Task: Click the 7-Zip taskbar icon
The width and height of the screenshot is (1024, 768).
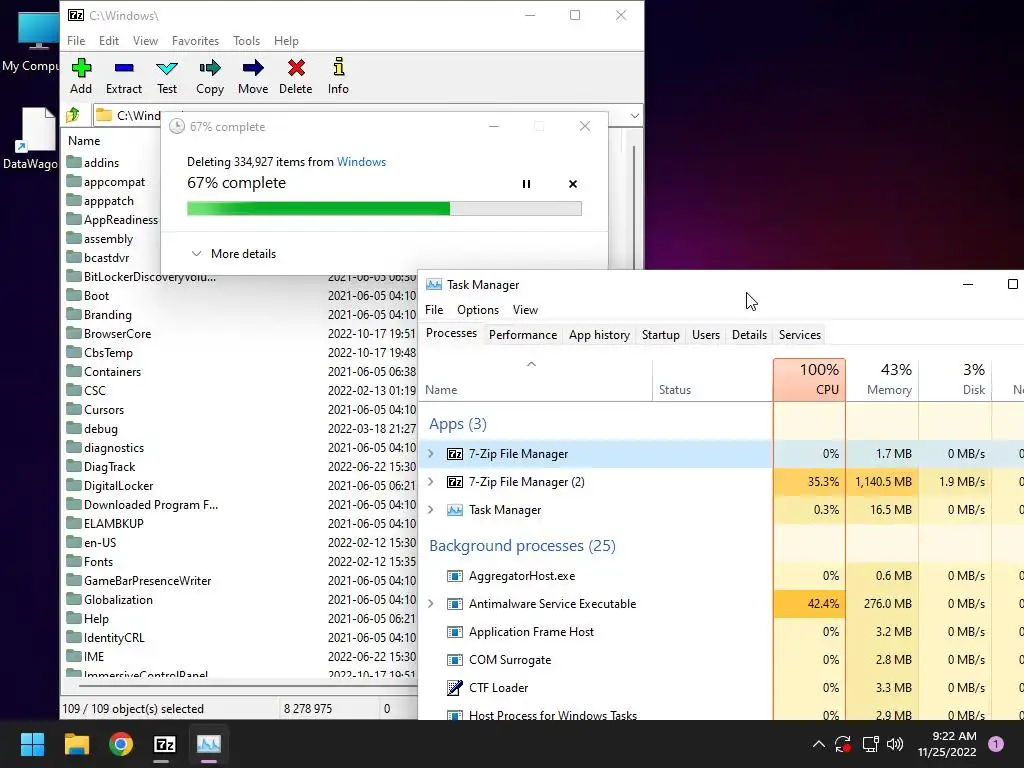Action: 165,744
